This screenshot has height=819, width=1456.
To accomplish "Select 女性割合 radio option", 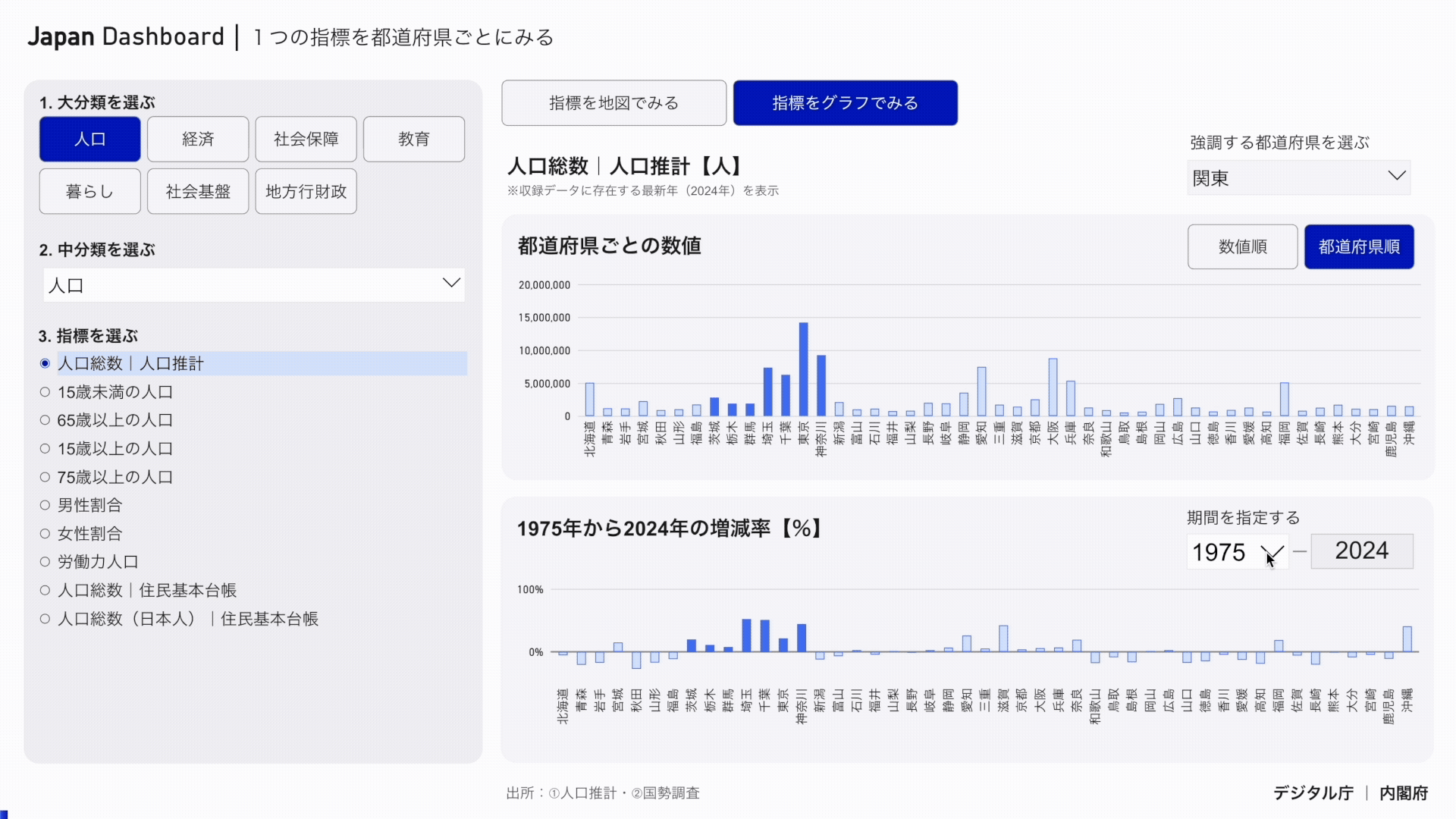I will coord(45,534).
